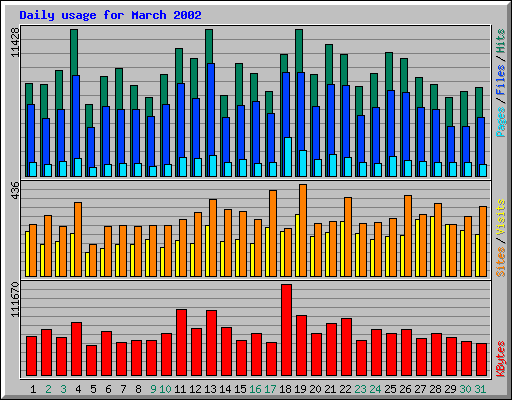
Task: Click day 4 on the x-axis
Action: tap(78, 389)
